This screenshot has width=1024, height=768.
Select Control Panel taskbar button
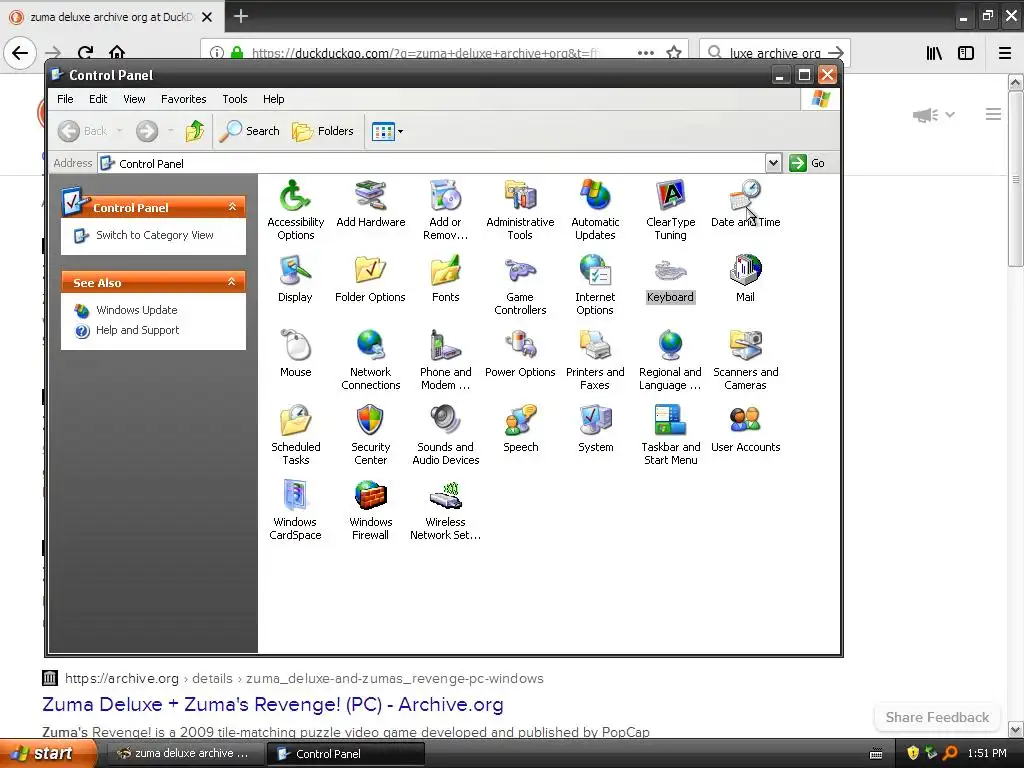pyautogui.click(x=345, y=754)
